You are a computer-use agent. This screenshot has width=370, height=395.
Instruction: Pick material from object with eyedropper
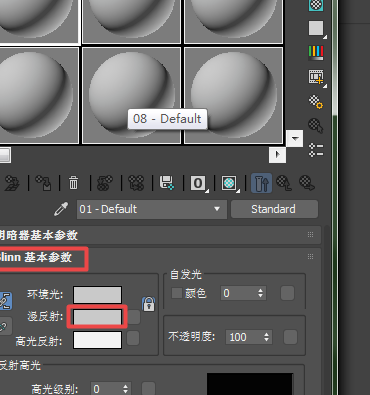click(x=61, y=209)
